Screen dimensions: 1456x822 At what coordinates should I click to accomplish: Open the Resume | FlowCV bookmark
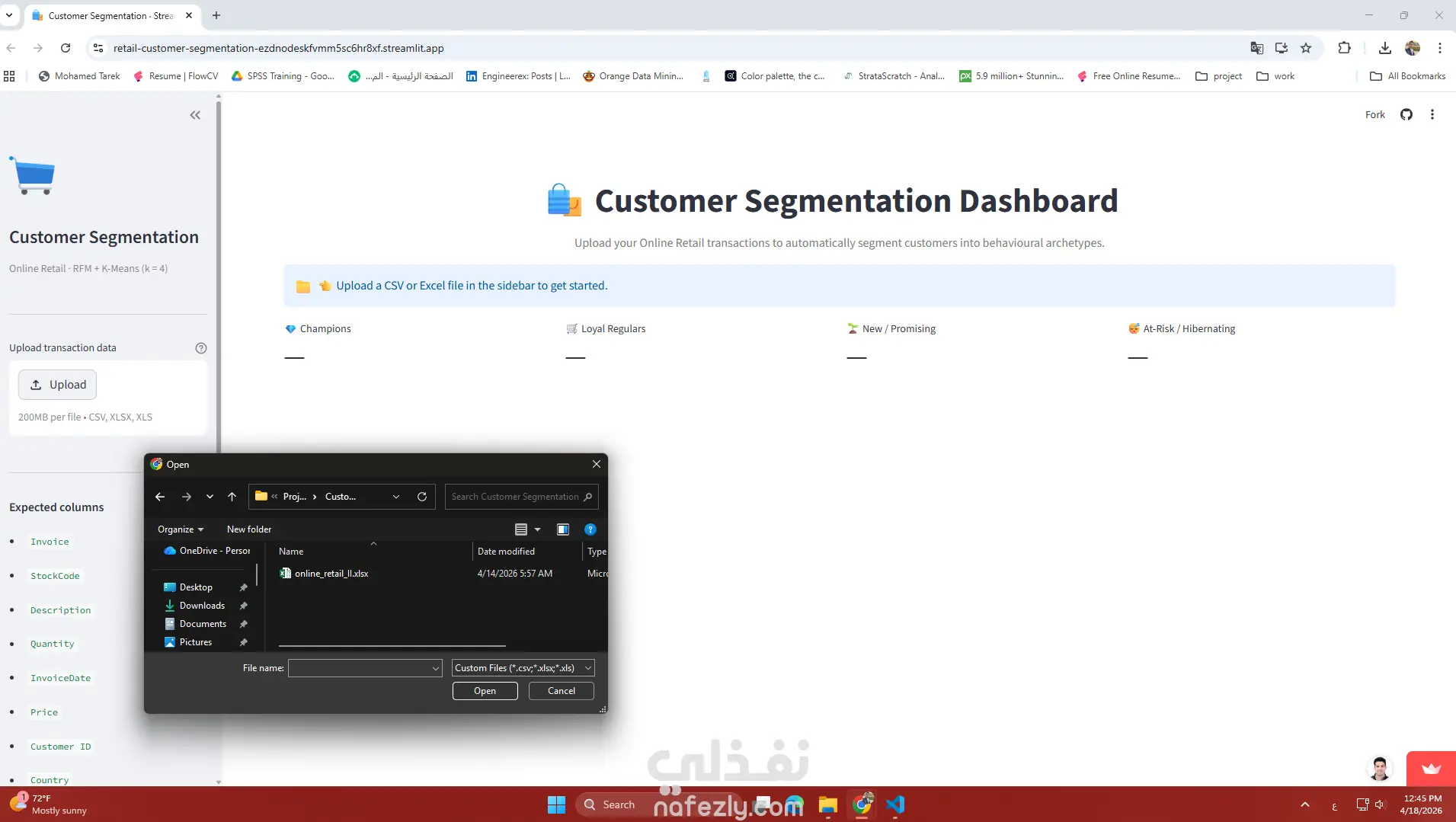(176, 76)
